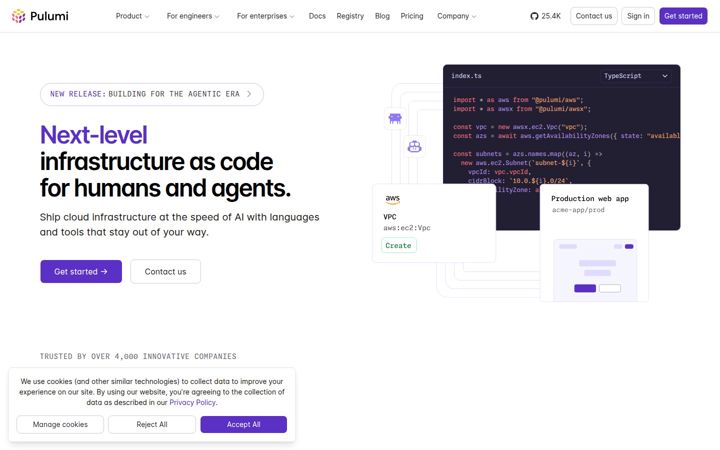This screenshot has height=450, width=720.
Task: Select the index.ts file tab
Action: click(467, 76)
